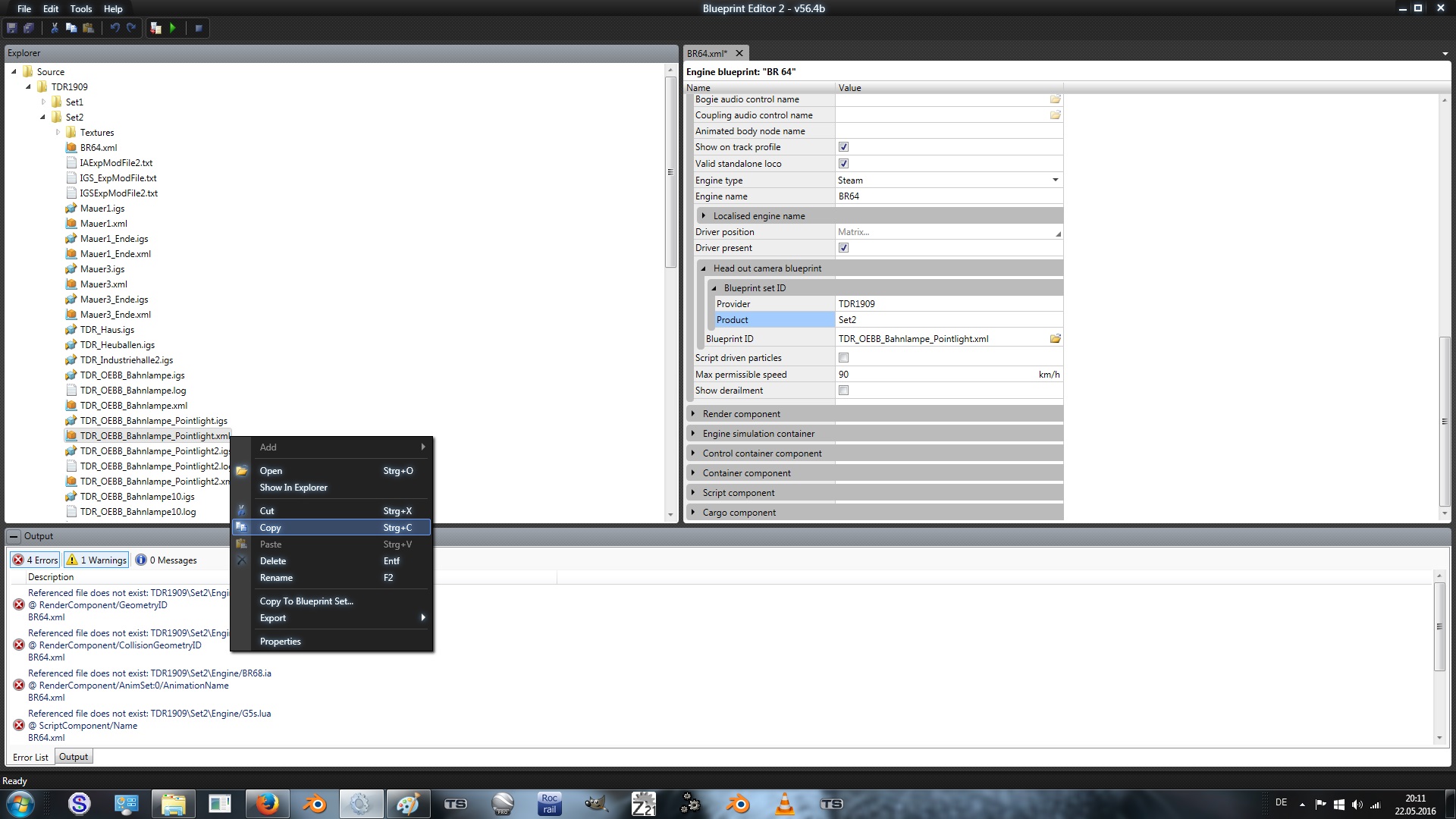Toggle Driver present checkbox
The image size is (1456, 819).
click(x=843, y=248)
